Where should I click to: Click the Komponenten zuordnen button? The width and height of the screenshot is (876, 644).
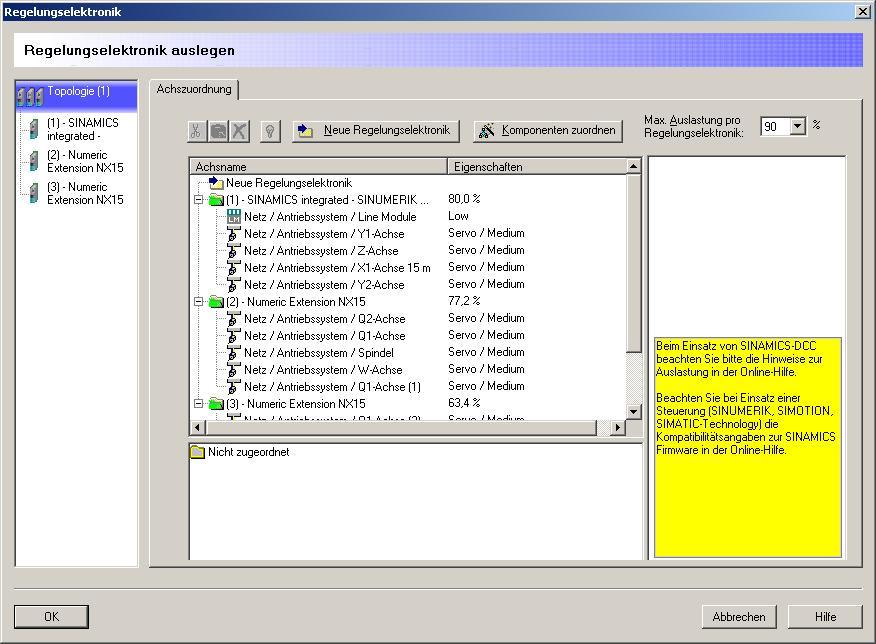548,131
